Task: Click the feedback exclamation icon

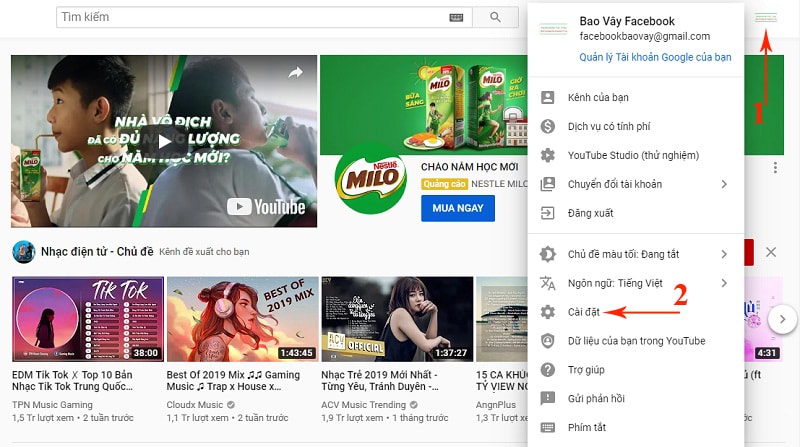Action: click(547, 398)
